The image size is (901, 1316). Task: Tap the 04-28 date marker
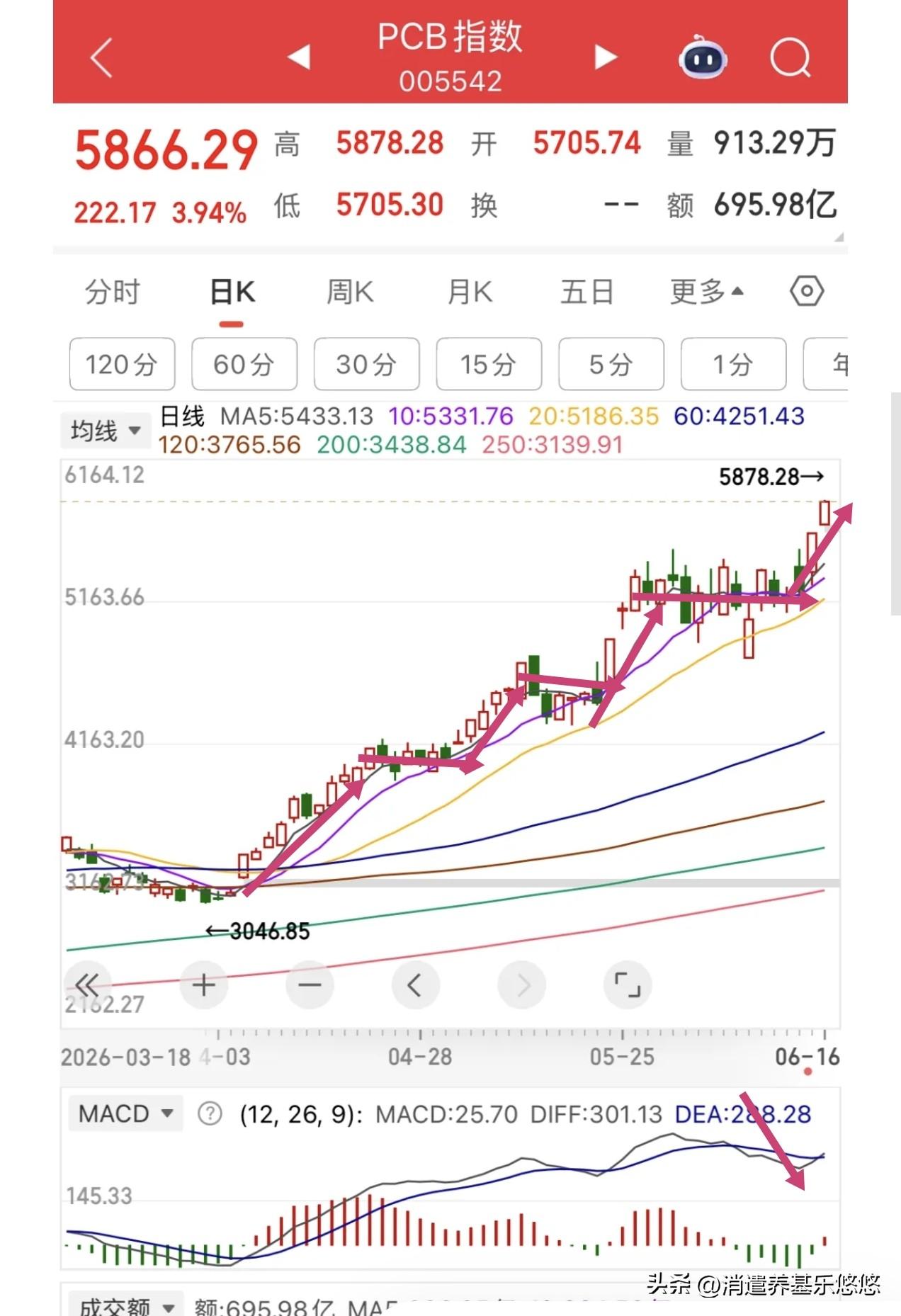pyautogui.click(x=419, y=1057)
